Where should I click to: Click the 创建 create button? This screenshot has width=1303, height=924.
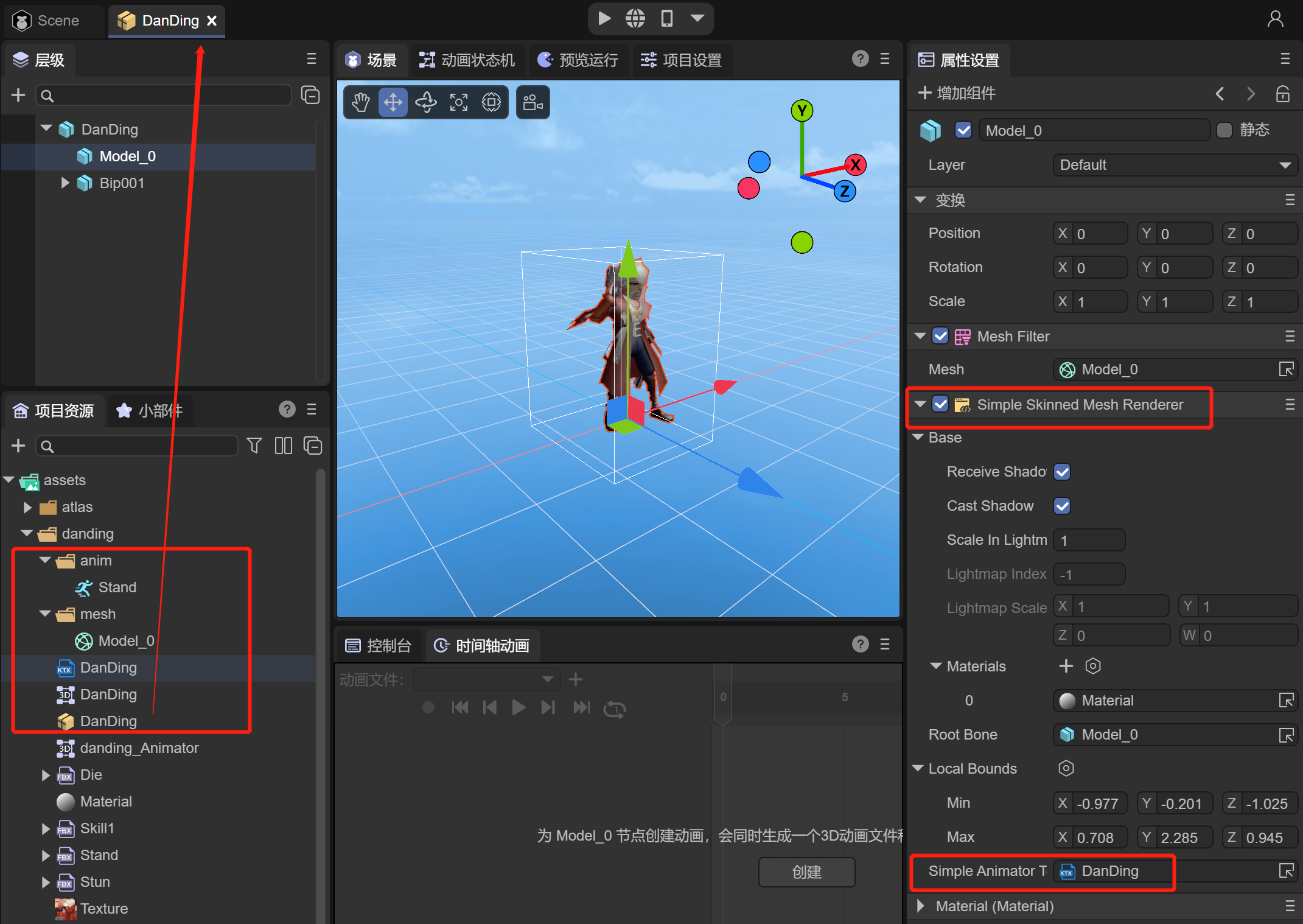click(x=806, y=872)
